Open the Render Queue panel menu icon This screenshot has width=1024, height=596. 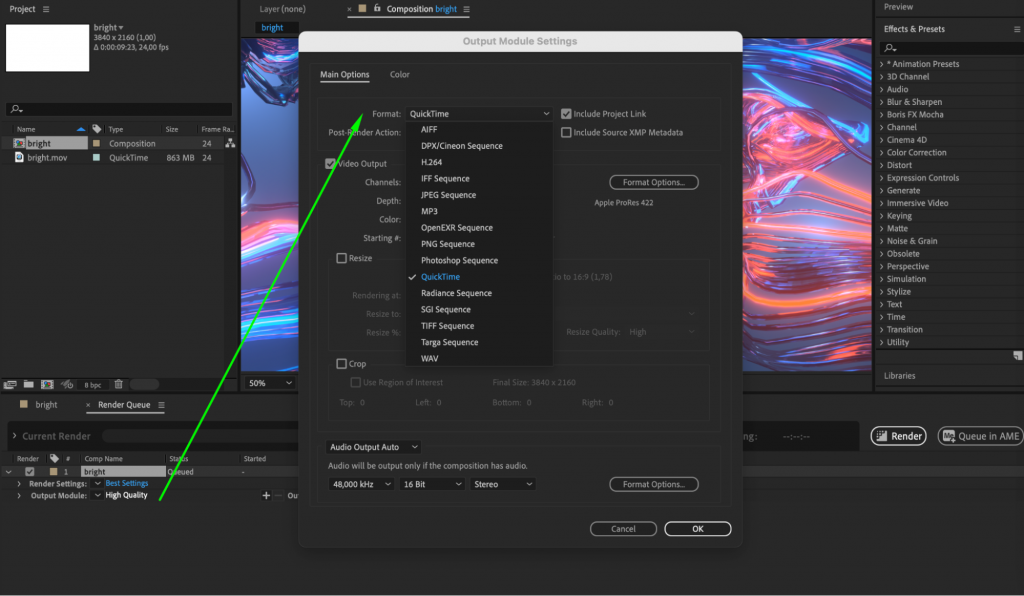point(162,405)
